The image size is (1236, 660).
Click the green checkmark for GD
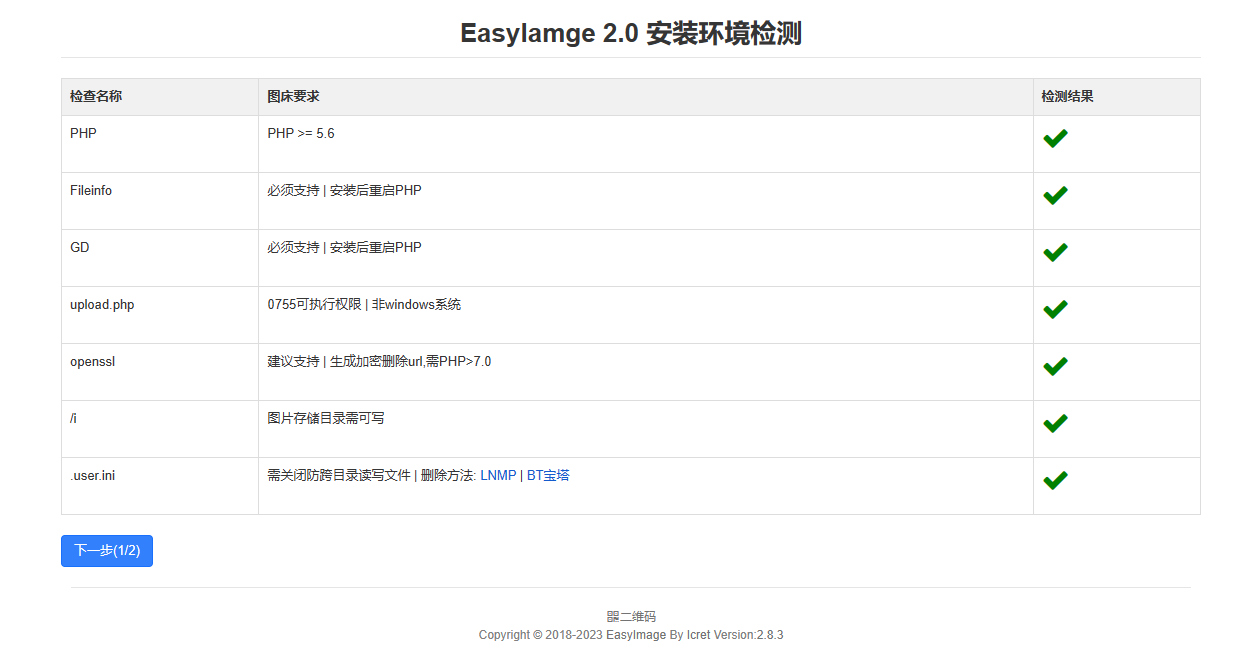[1055, 253]
